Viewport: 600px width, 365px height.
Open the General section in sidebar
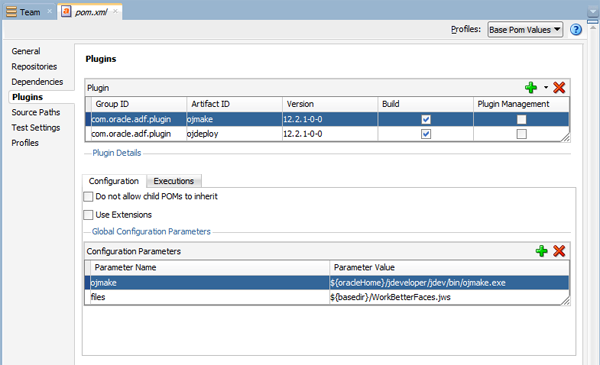tap(26, 51)
